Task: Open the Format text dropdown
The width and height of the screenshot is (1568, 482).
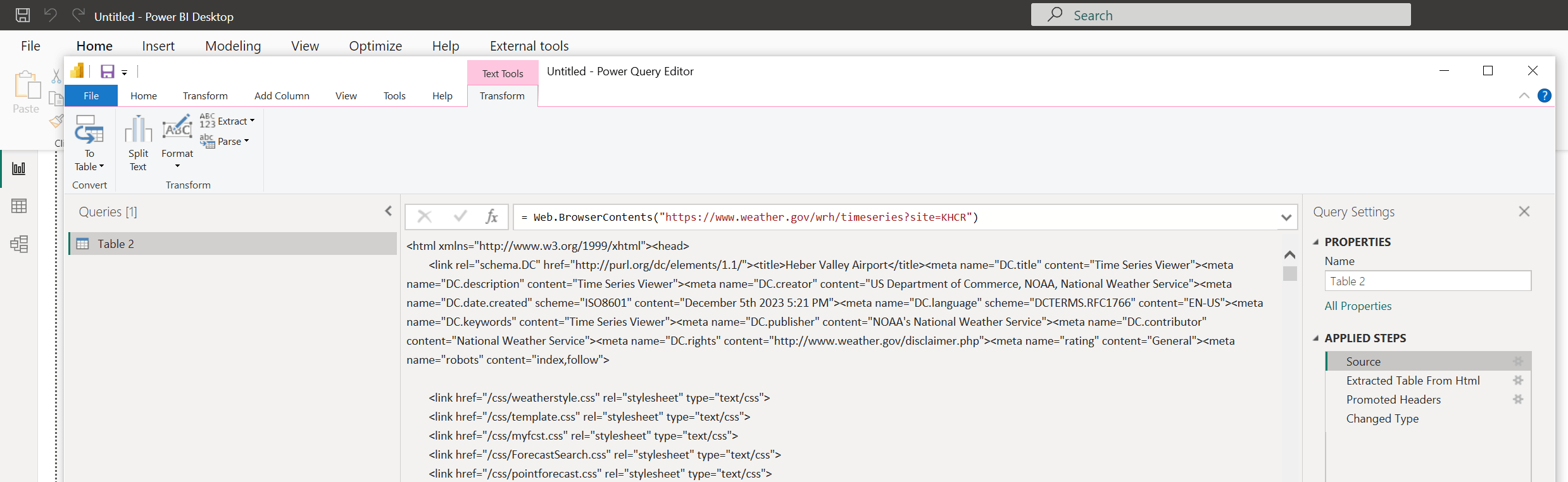Action: 177,142
